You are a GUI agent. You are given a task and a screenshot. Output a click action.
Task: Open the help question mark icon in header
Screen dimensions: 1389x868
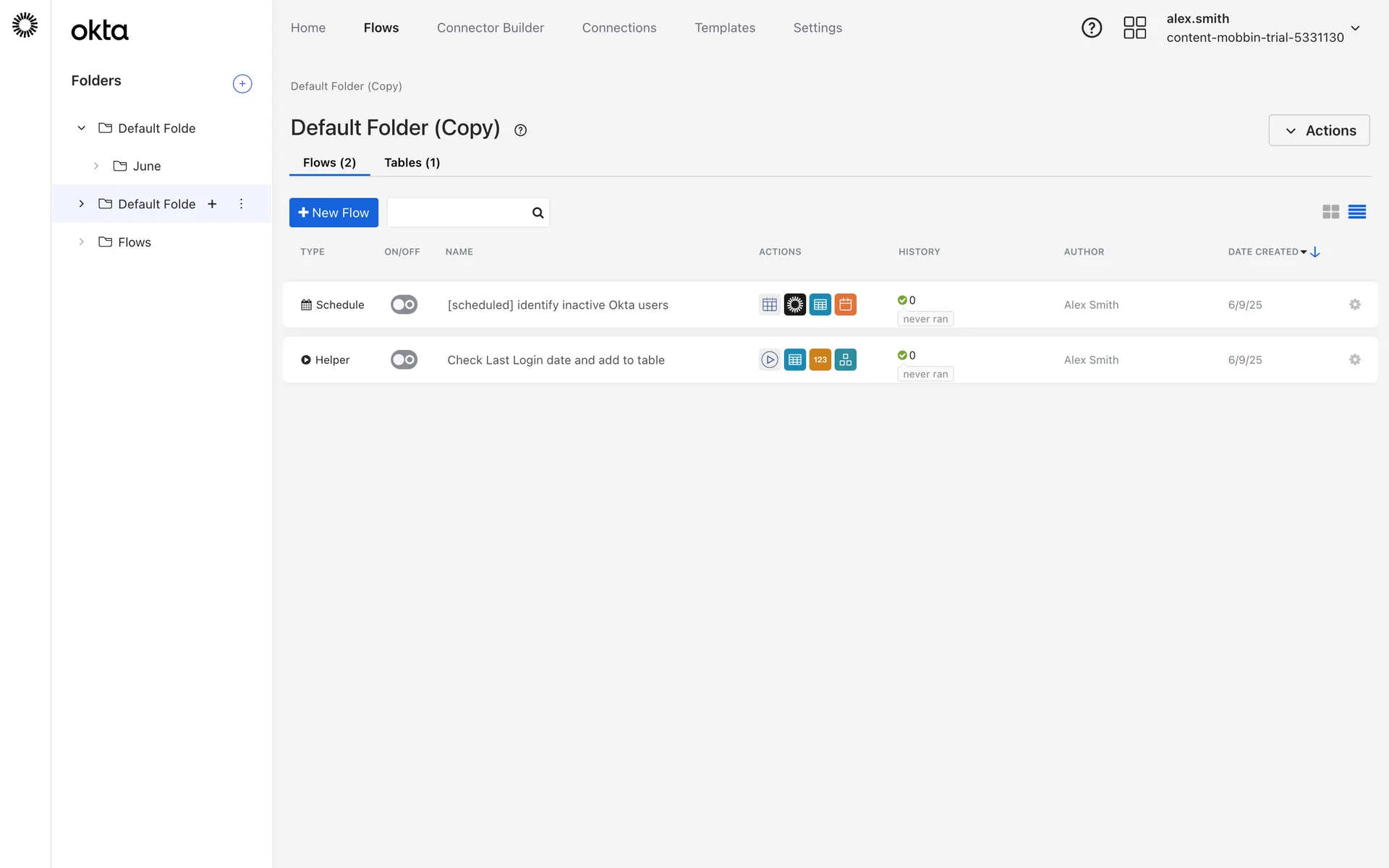point(1091,28)
